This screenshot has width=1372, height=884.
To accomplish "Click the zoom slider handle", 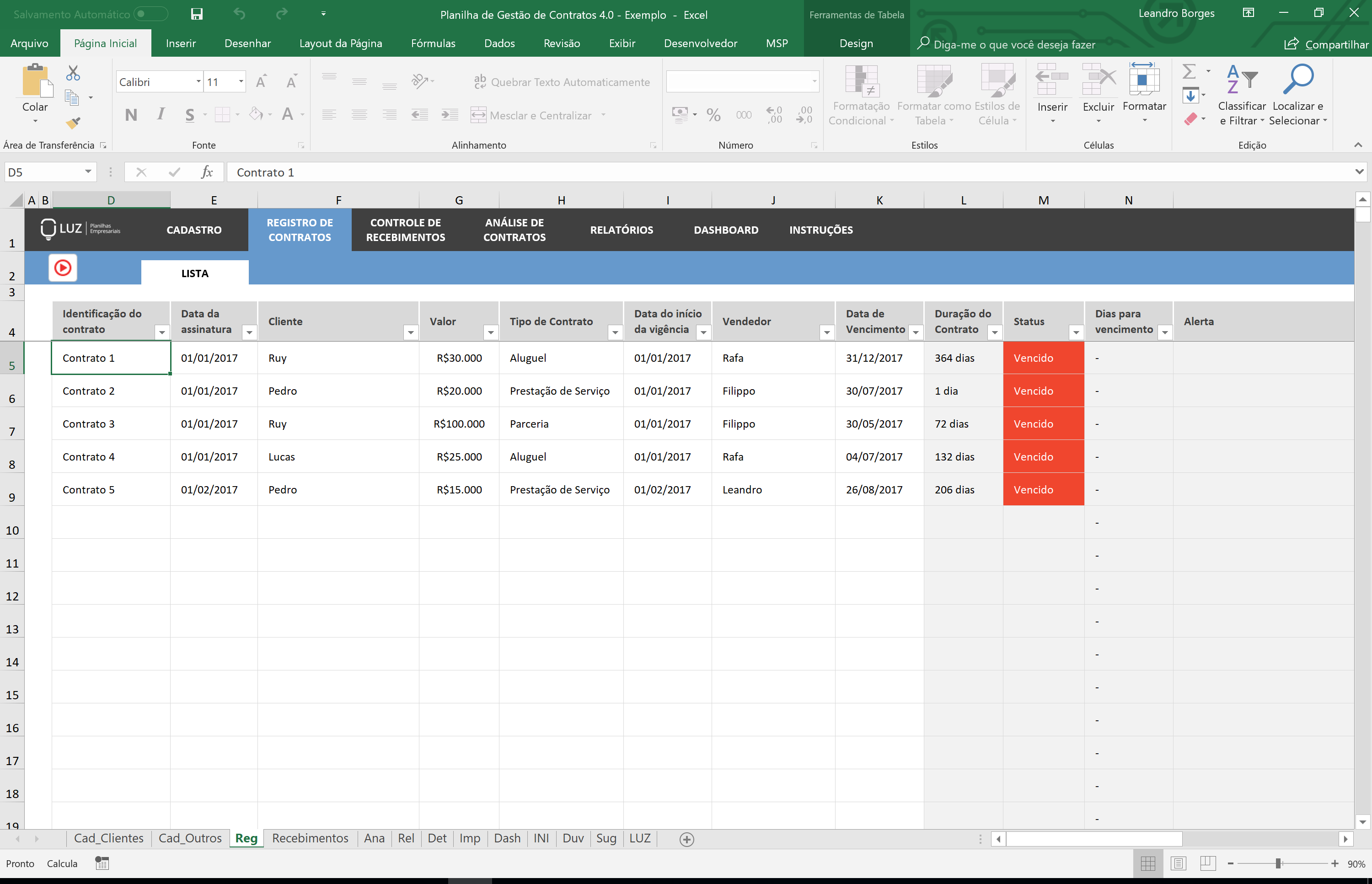I will coord(1278,863).
